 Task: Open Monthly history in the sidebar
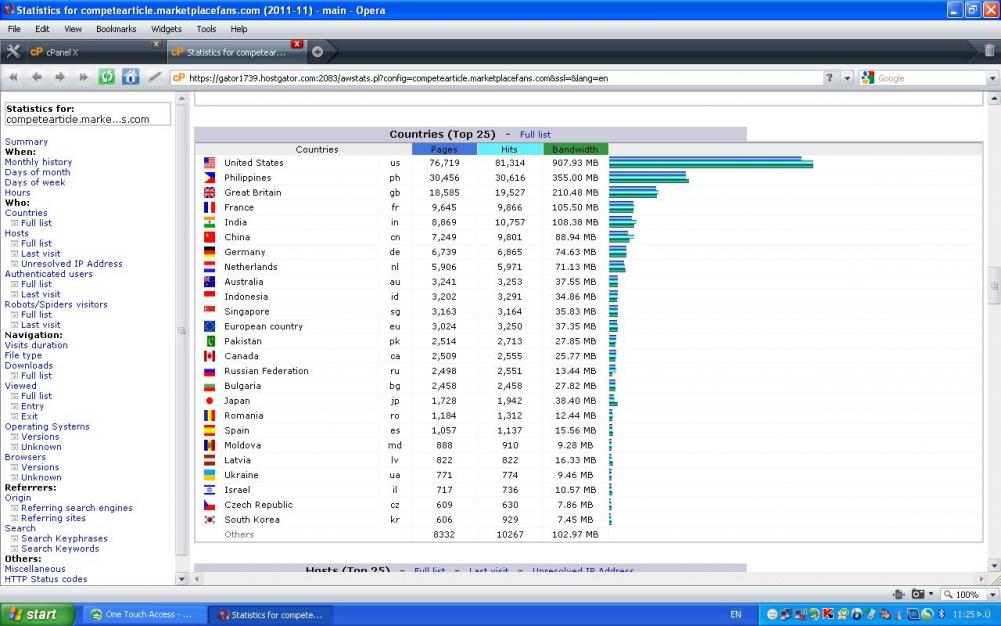(x=38, y=162)
